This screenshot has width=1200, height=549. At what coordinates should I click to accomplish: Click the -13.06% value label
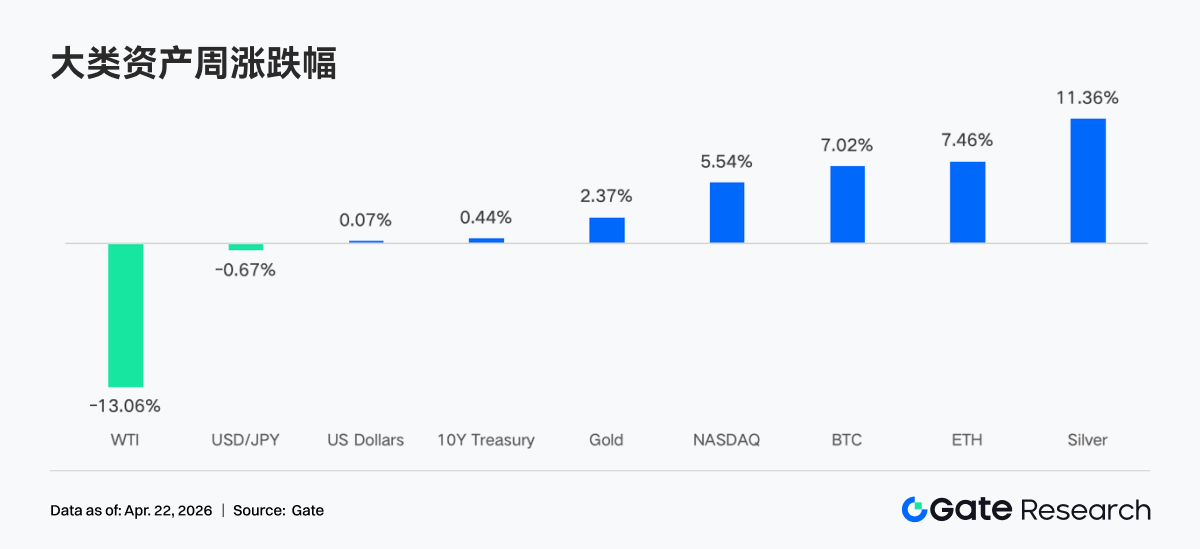tap(125, 406)
